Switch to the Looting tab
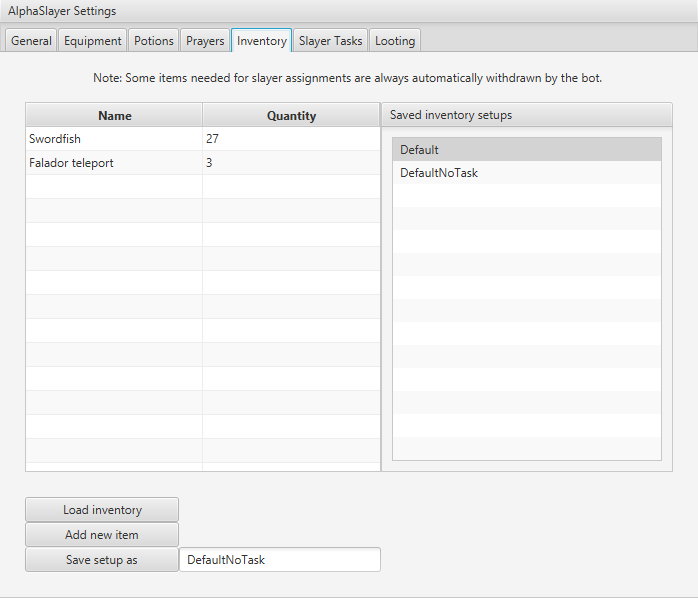The height and width of the screenshot is (598, 698). click(x=395, y=41)
